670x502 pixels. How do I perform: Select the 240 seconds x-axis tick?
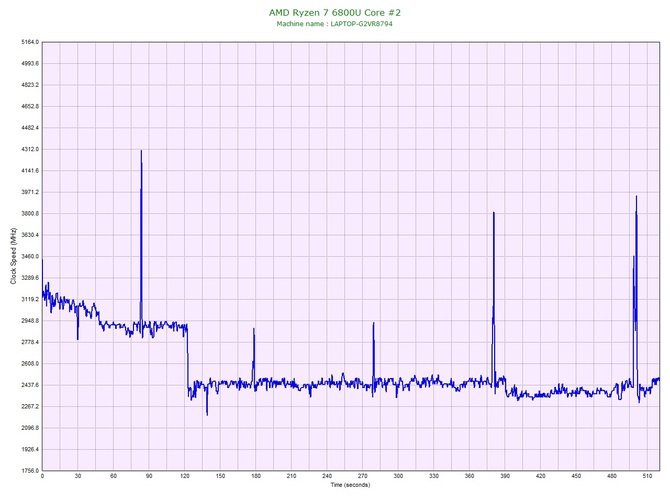click(x=327, y=476)
